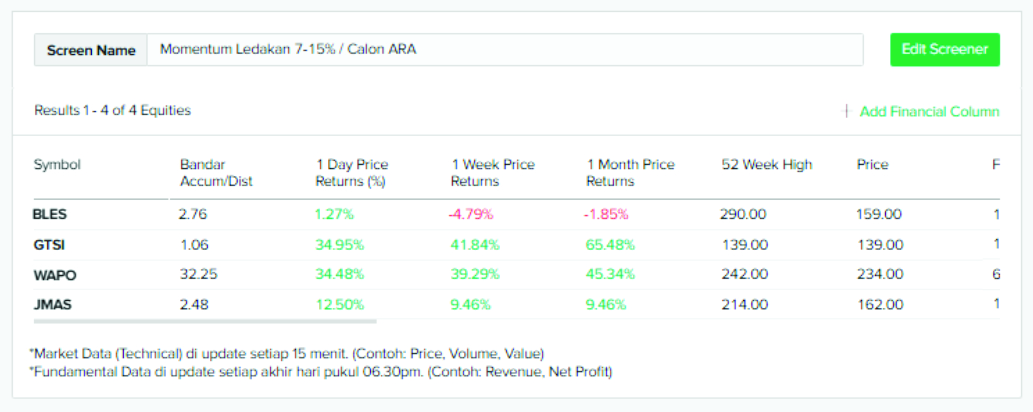Select JMAS 162.00 price cell
The width and height of the screenshot is (1033, 412).
[x=879, y=304]
